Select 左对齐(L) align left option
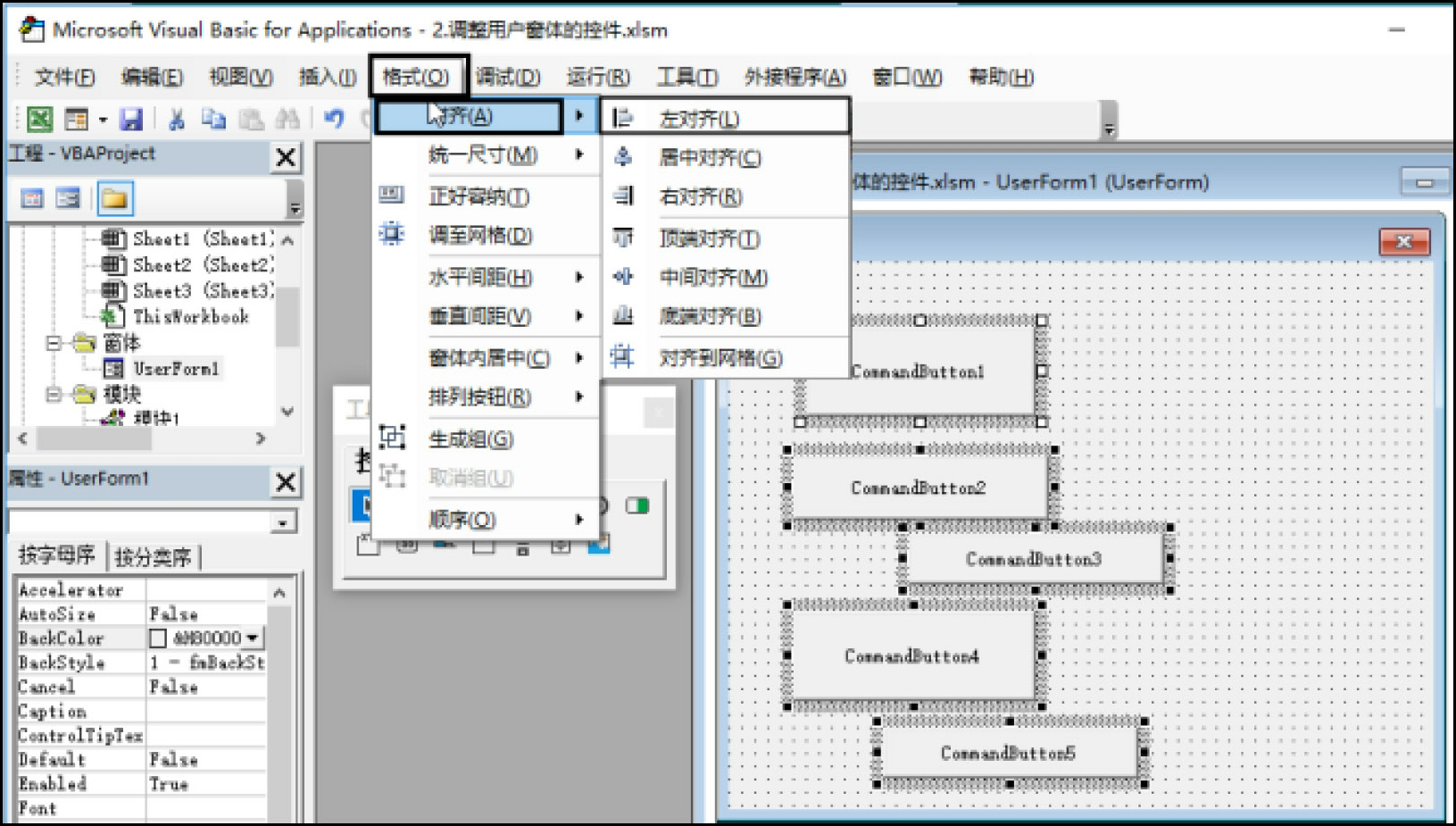Screen dimensions: 1456x826 [x=698, y=119]
